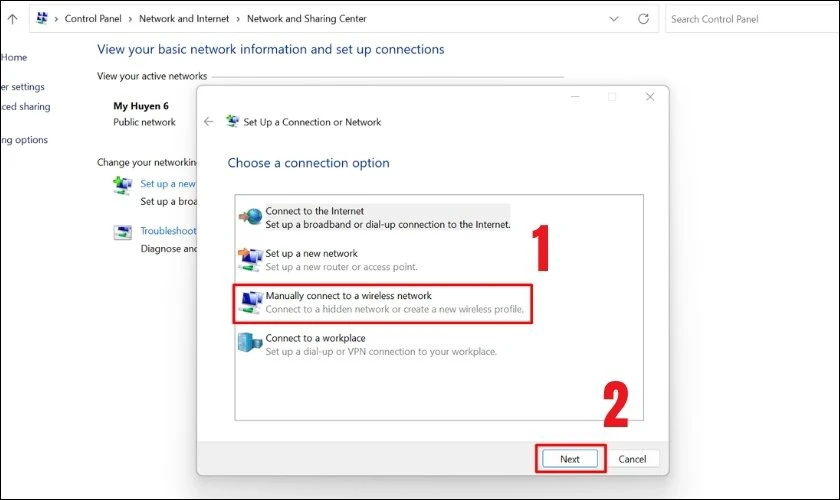Image resolution: width=840 pixels, height=500 pixels.
Task: Click 'Set up a broadband or dial-up' description
Action: 388,225
